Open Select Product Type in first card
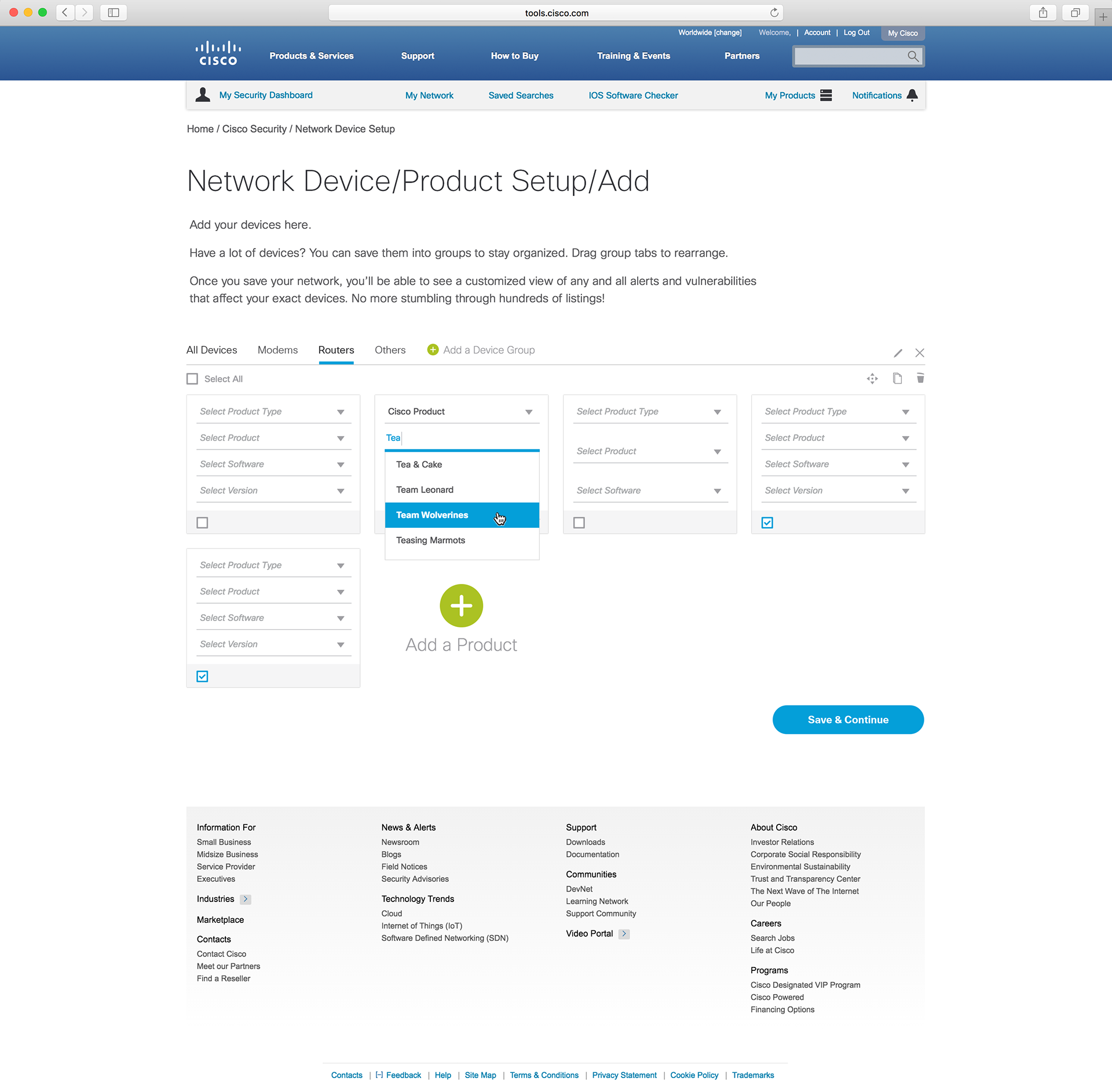 [273, 411]
